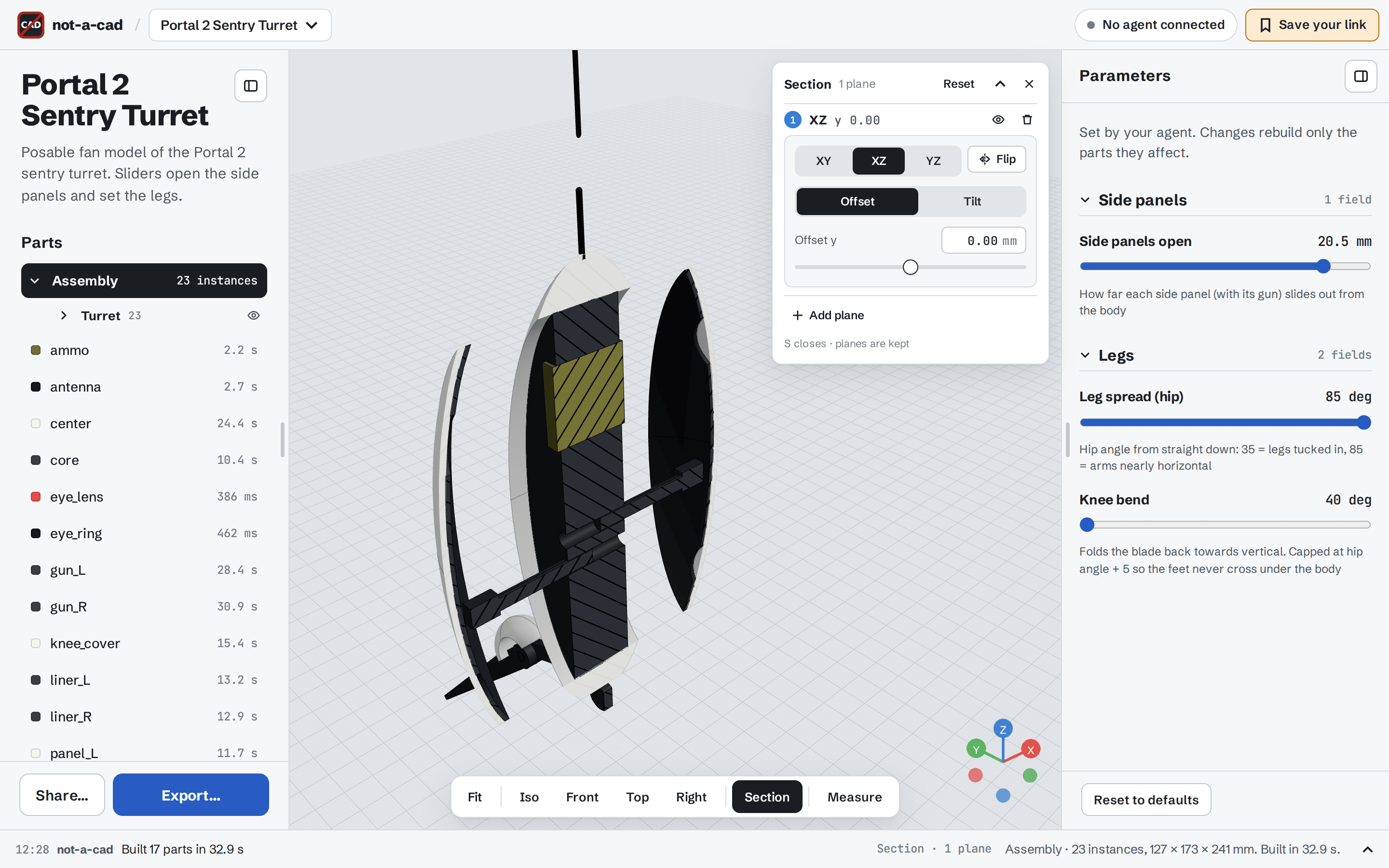Viewport: 1389px width, 868px height.
Task: Switch to Front view
Action: 582,797
